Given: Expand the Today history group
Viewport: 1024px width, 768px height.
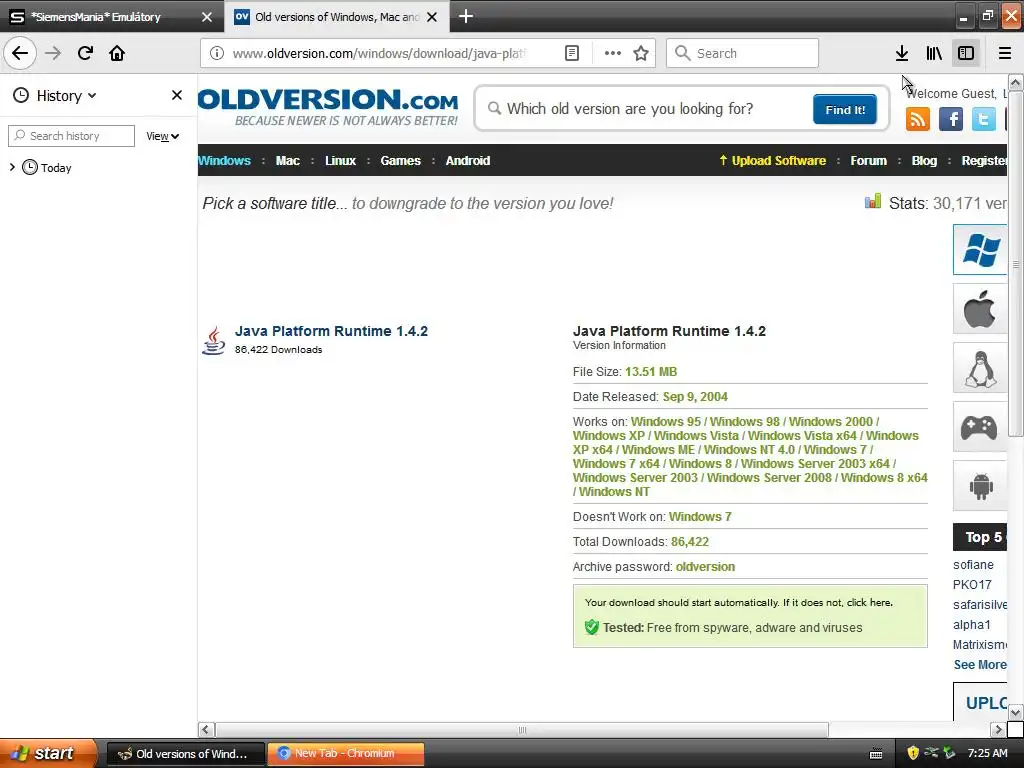Looking at the screenshot, I should point(12,167).
